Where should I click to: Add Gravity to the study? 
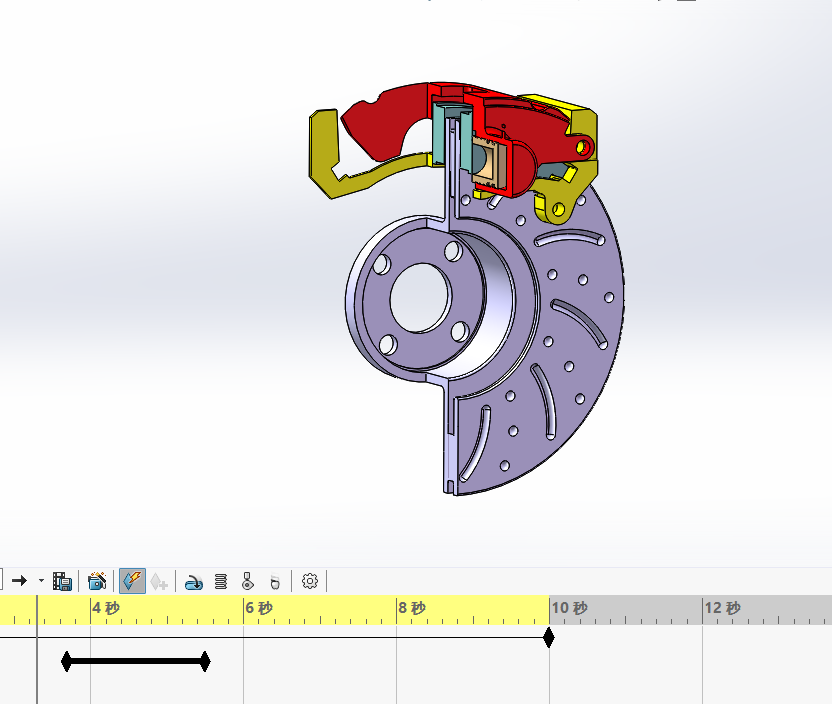tap(275, 581)
